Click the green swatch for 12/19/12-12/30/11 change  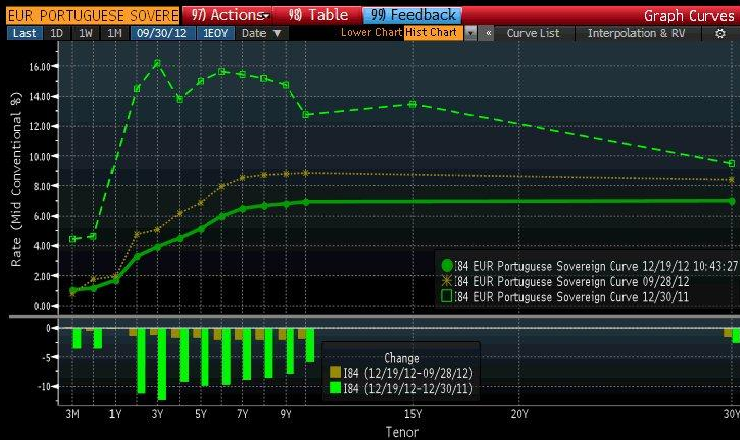[x=336, y=388]
